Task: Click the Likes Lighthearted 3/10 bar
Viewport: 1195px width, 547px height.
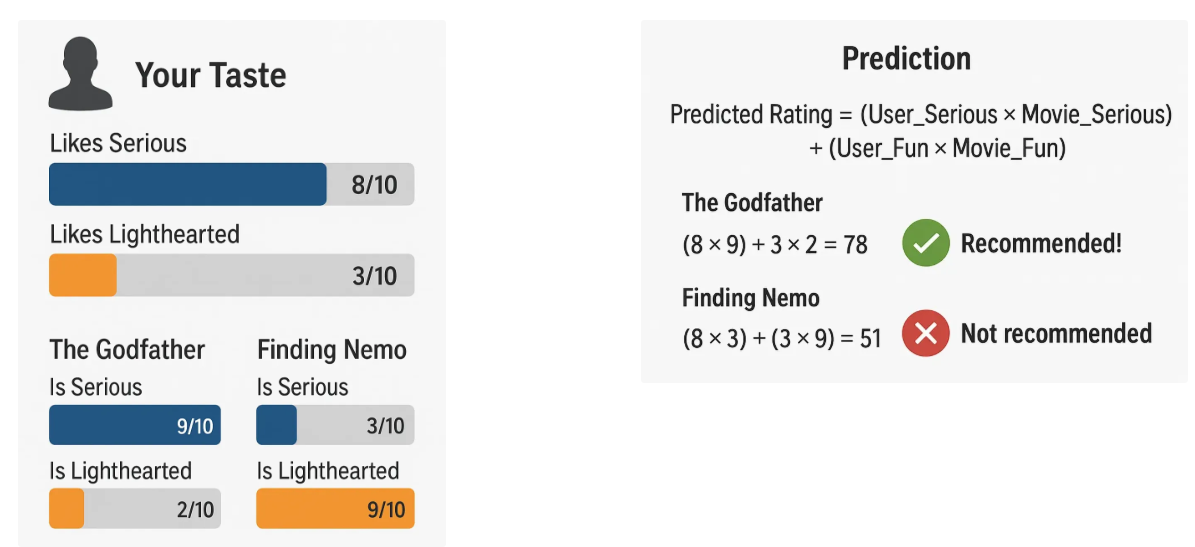Action: (231, 275)
